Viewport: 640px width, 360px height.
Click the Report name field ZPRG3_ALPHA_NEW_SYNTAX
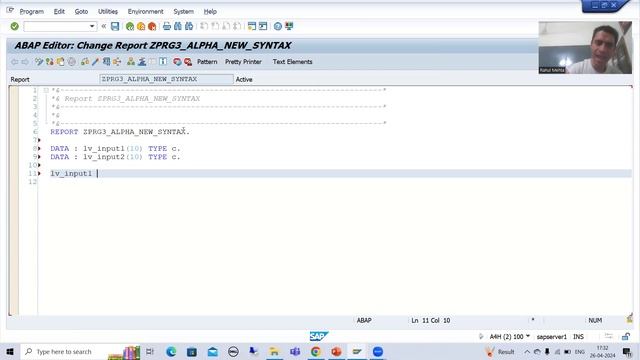click(x=167, y=79)
